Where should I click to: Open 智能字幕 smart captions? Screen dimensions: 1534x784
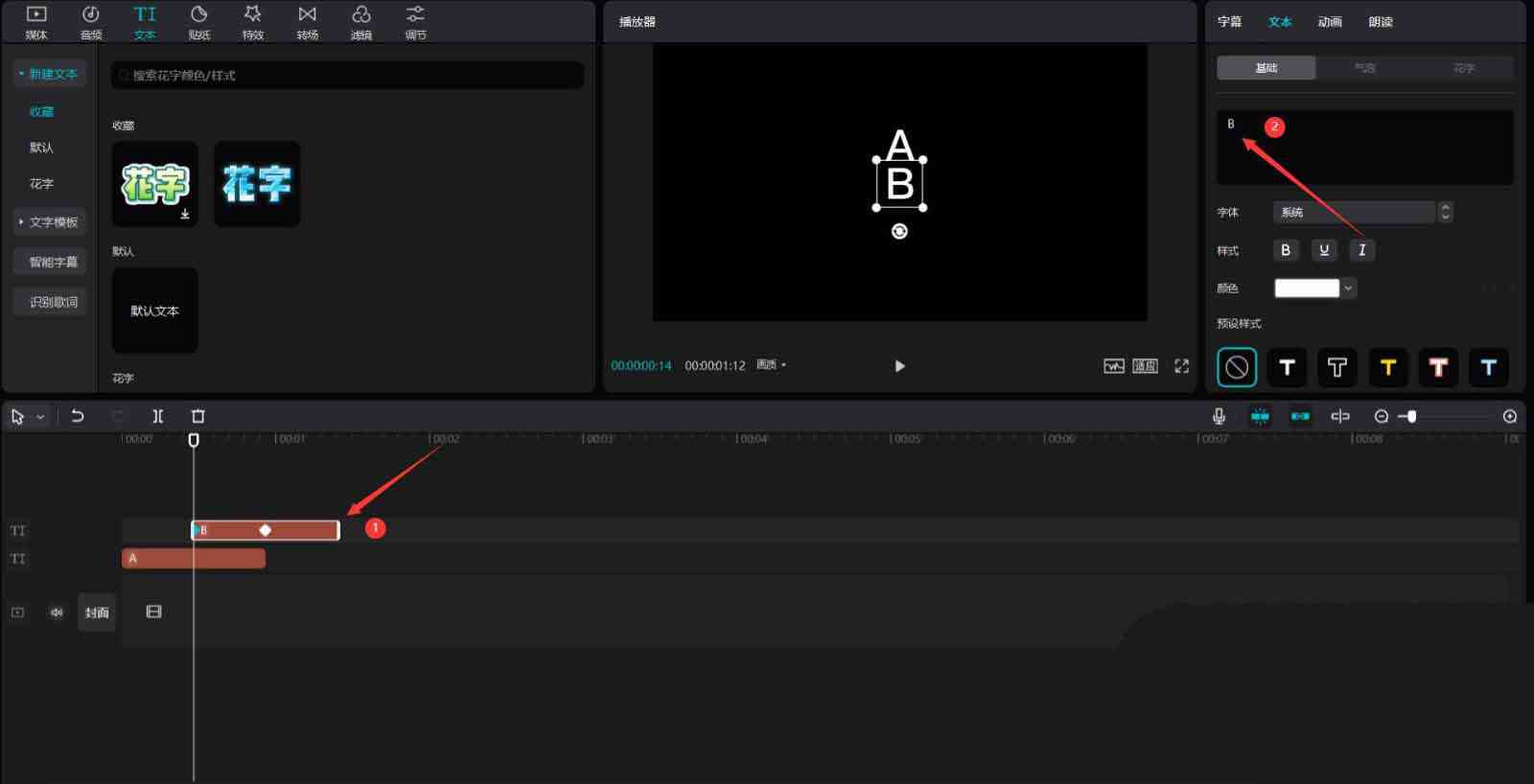[x=49, y=262]
